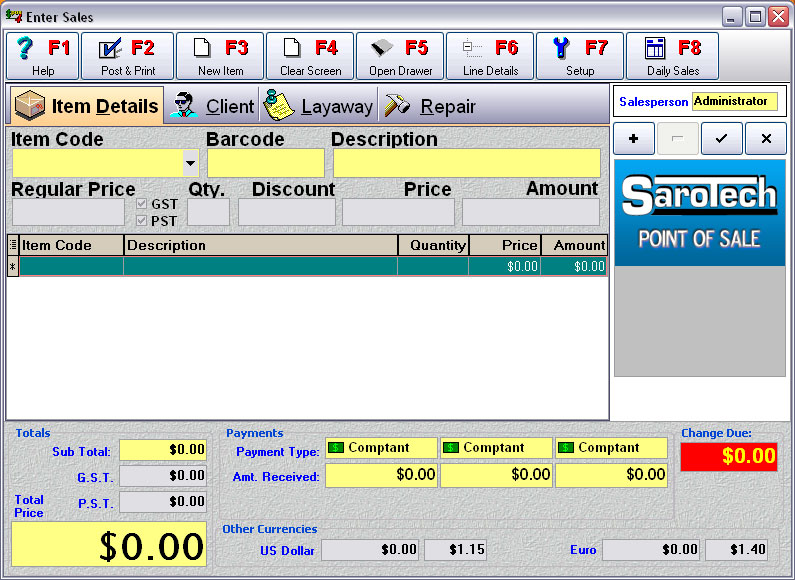
Task: Click the checkmark confirm button
Action: (x=721, y=139)
